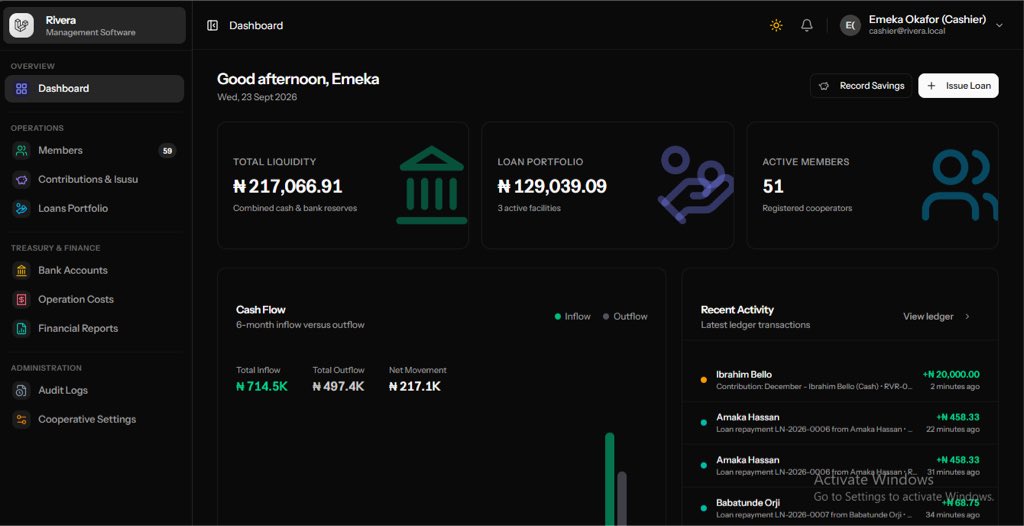Click the Total Outflow value ₦497.4K
Image resolution: width=1024 pixels, height=526 pixels.
click(338, 386)
